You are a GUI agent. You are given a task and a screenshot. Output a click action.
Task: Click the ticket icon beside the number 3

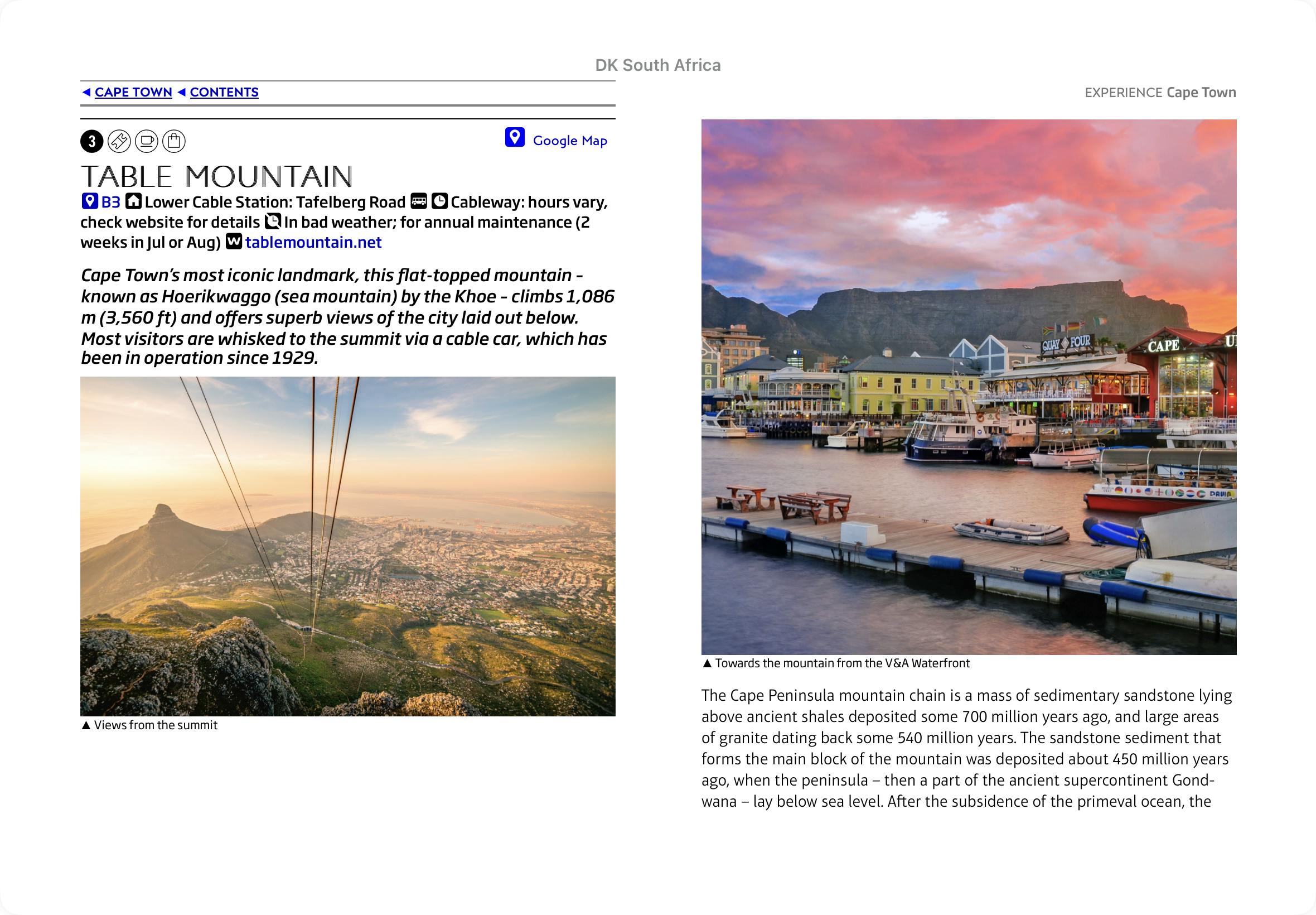click(x=119, y=141)
